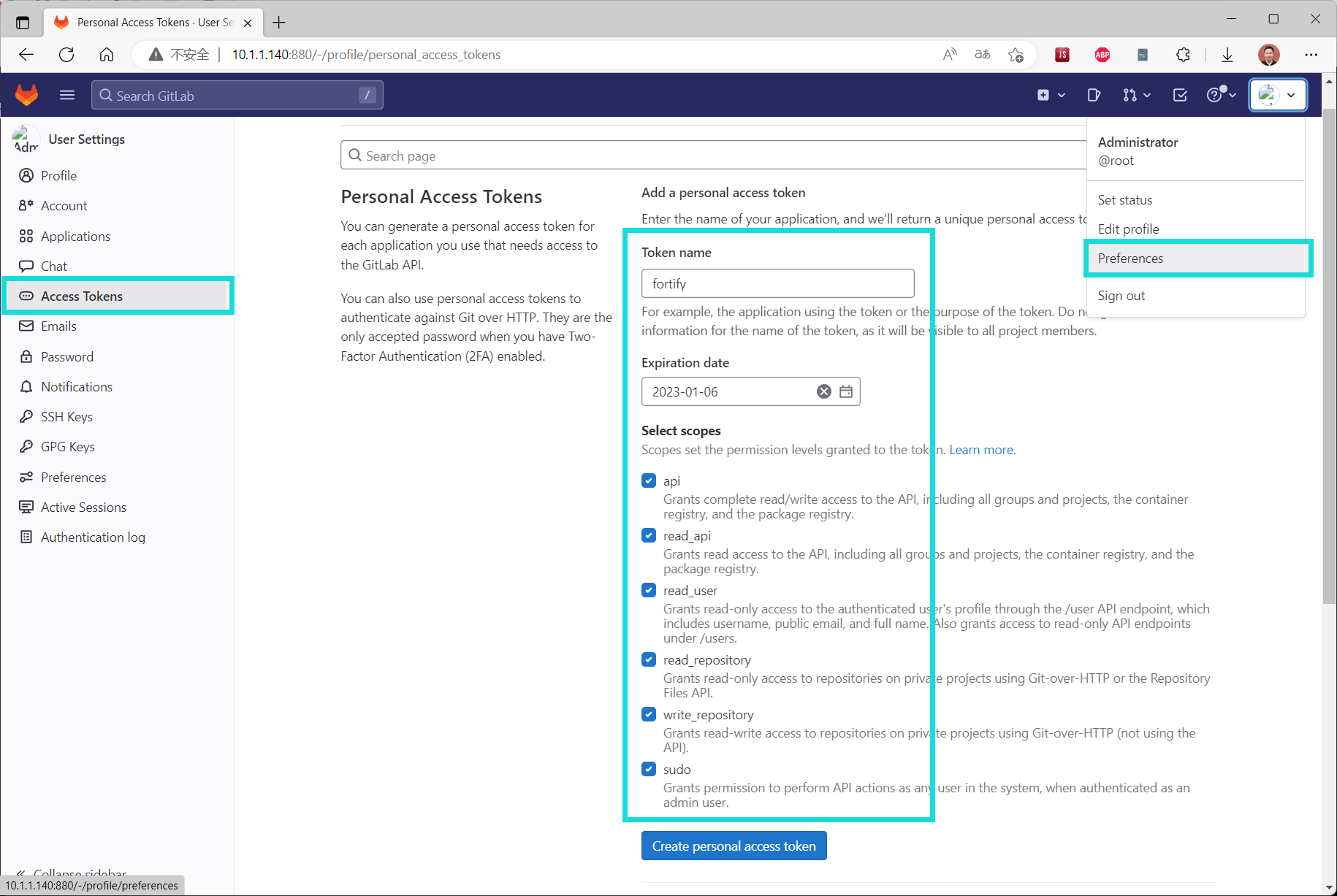This screenshot has height=896, width=1337.
Task: Add page to favorites
Action: (x=1016, y=55)
